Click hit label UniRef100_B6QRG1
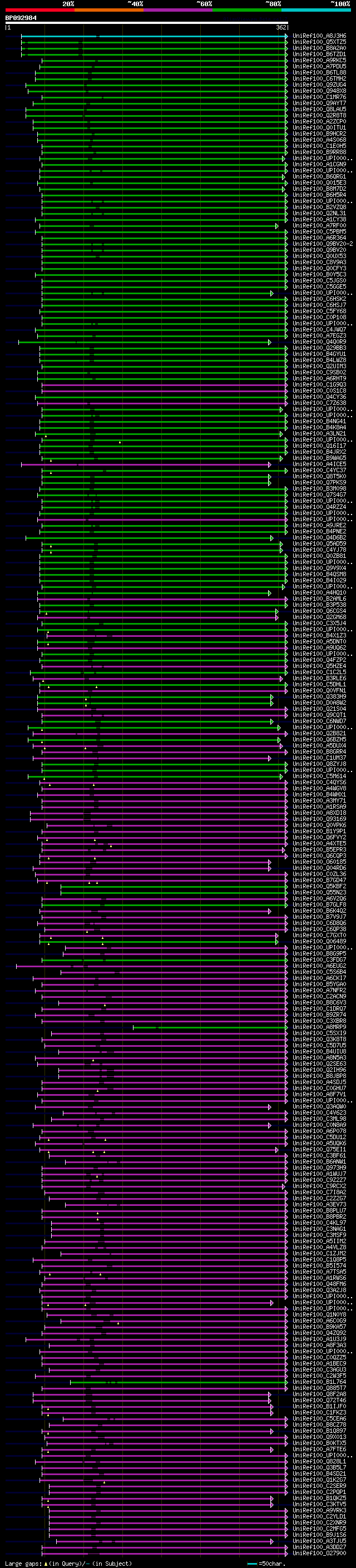356x1568 pixels. tap(319, 176)
